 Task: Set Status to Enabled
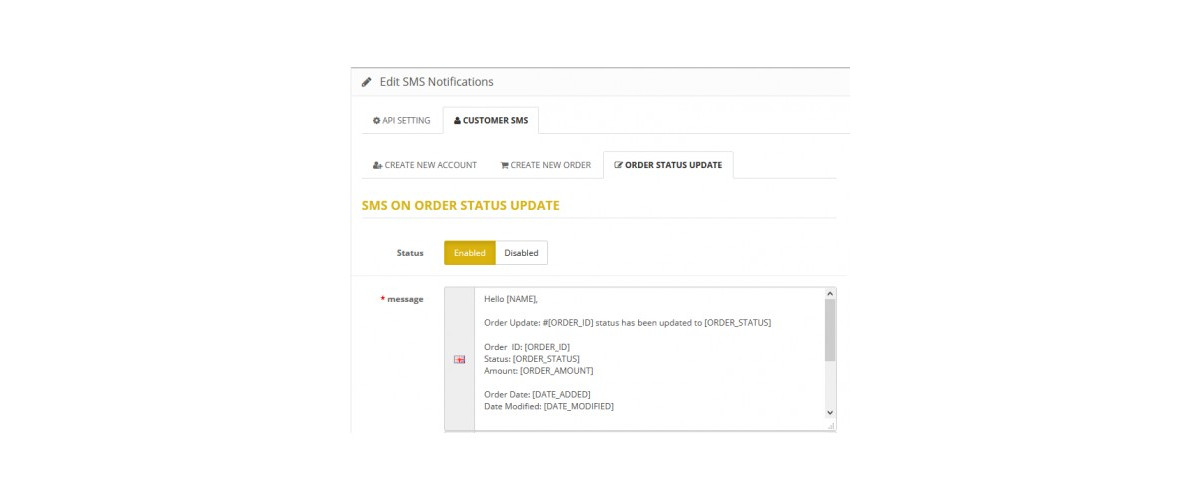click(x=470, y=253)
